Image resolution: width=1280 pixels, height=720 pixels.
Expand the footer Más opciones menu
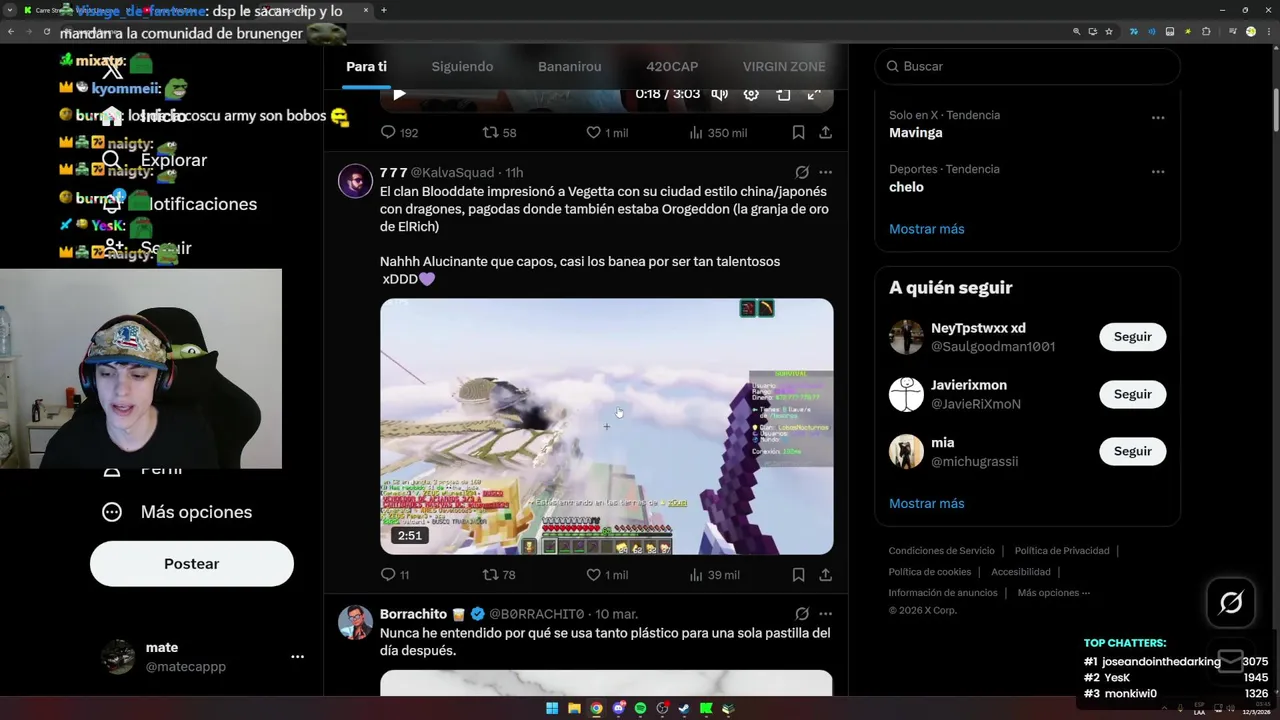tap(1053, 593)
